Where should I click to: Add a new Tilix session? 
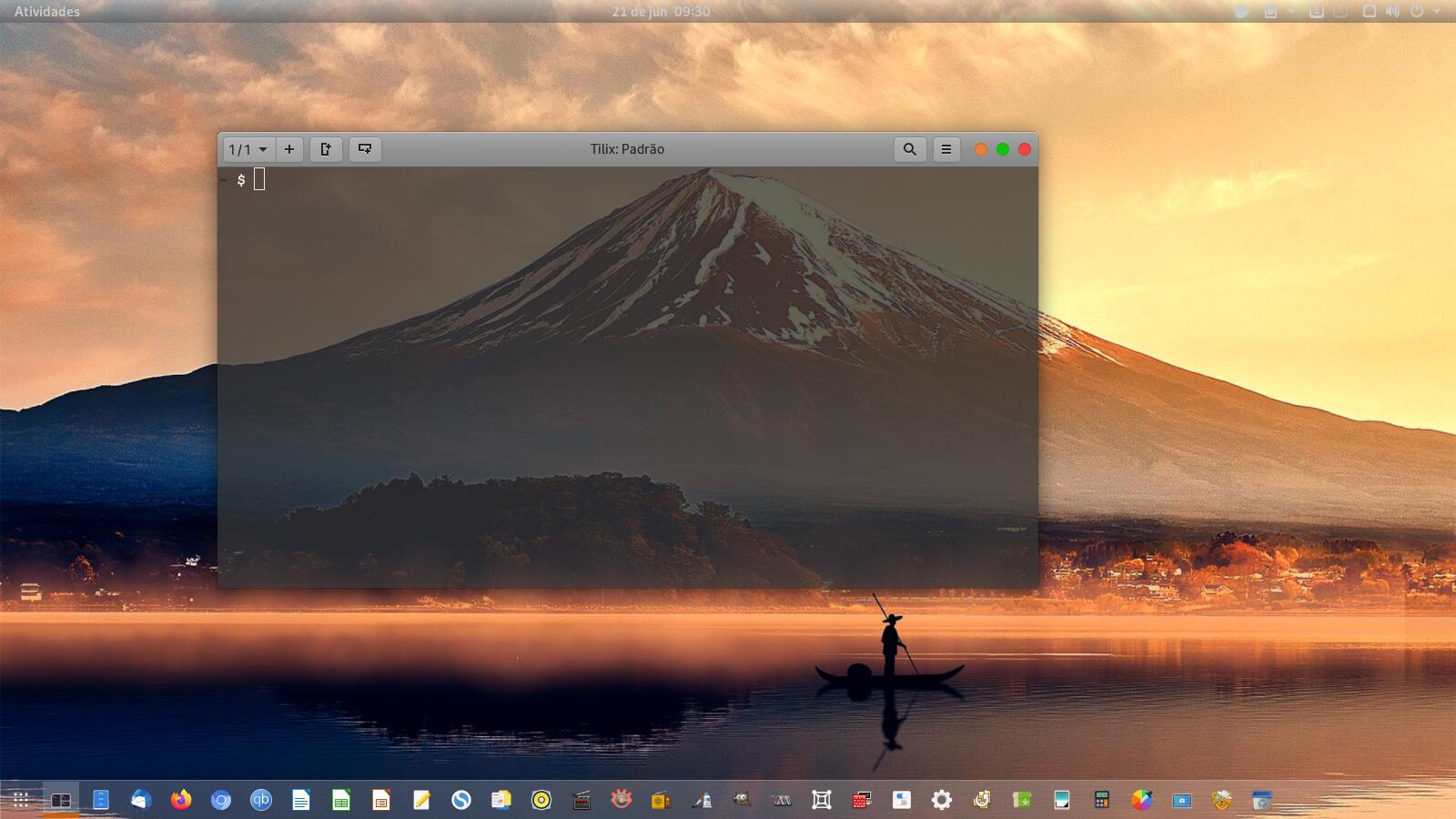[x=289, y=149]
